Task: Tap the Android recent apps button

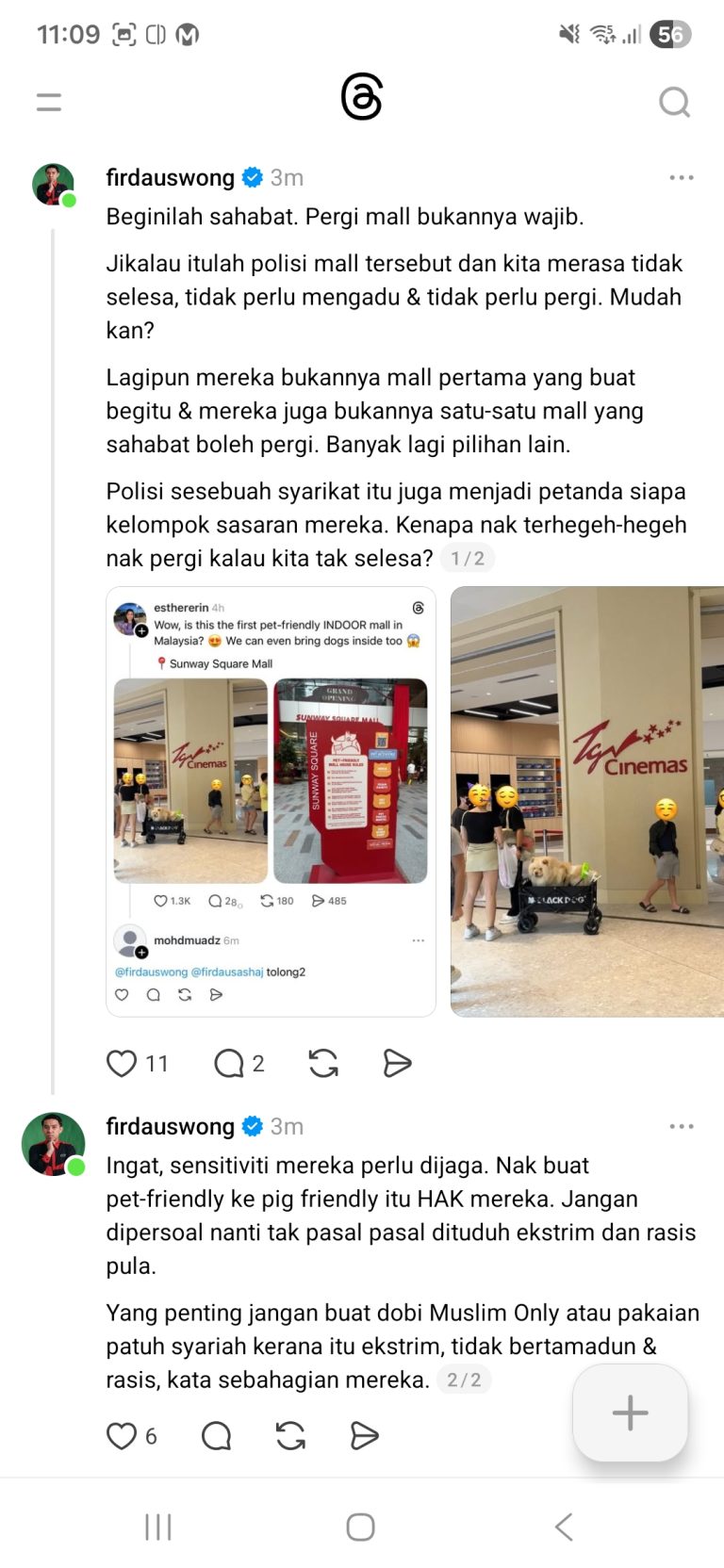Action: click(x=158, y=1527)
